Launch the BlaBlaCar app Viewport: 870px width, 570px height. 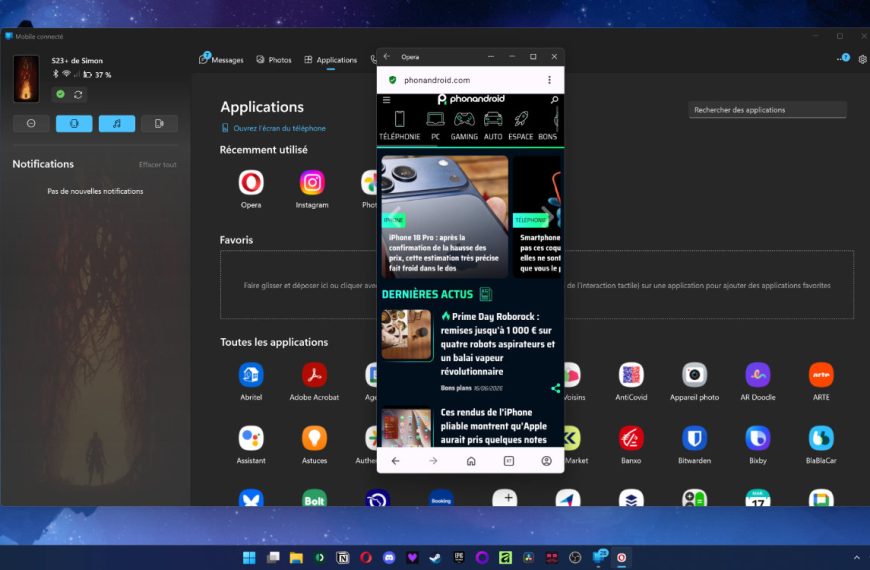coord(821,438)
